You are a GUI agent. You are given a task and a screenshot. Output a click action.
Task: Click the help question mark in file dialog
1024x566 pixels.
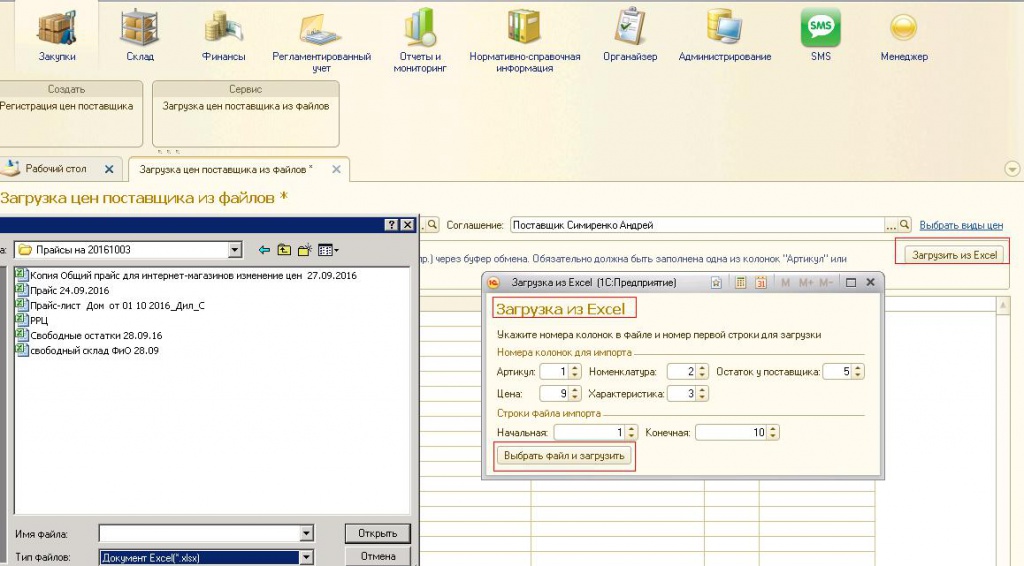(x=392, y=225)
